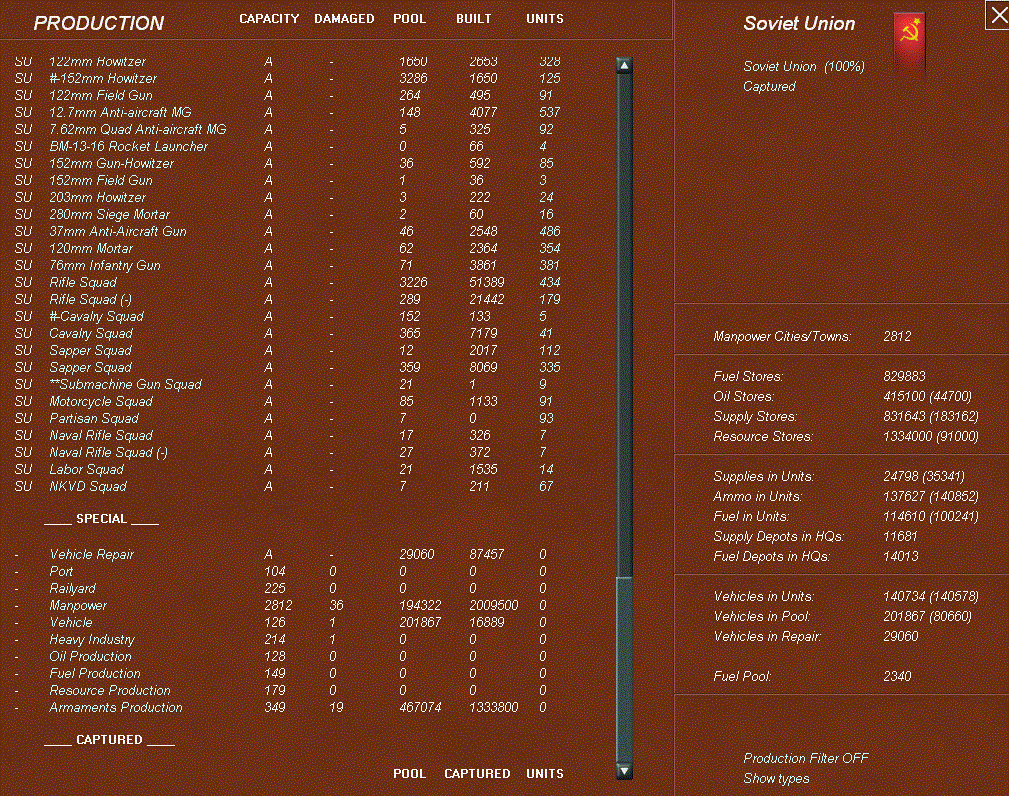Click the Soviet Union flag banner

(x=909, y=44)
